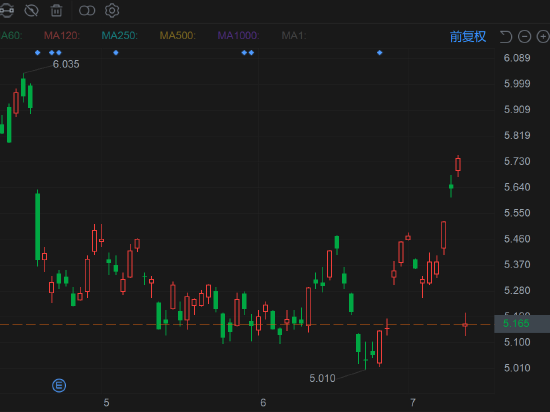Image resolution: width=550 pixels, height=412 pixels.
Task: Click the 5.460 price axis value
Action: (x=517, y=239)
